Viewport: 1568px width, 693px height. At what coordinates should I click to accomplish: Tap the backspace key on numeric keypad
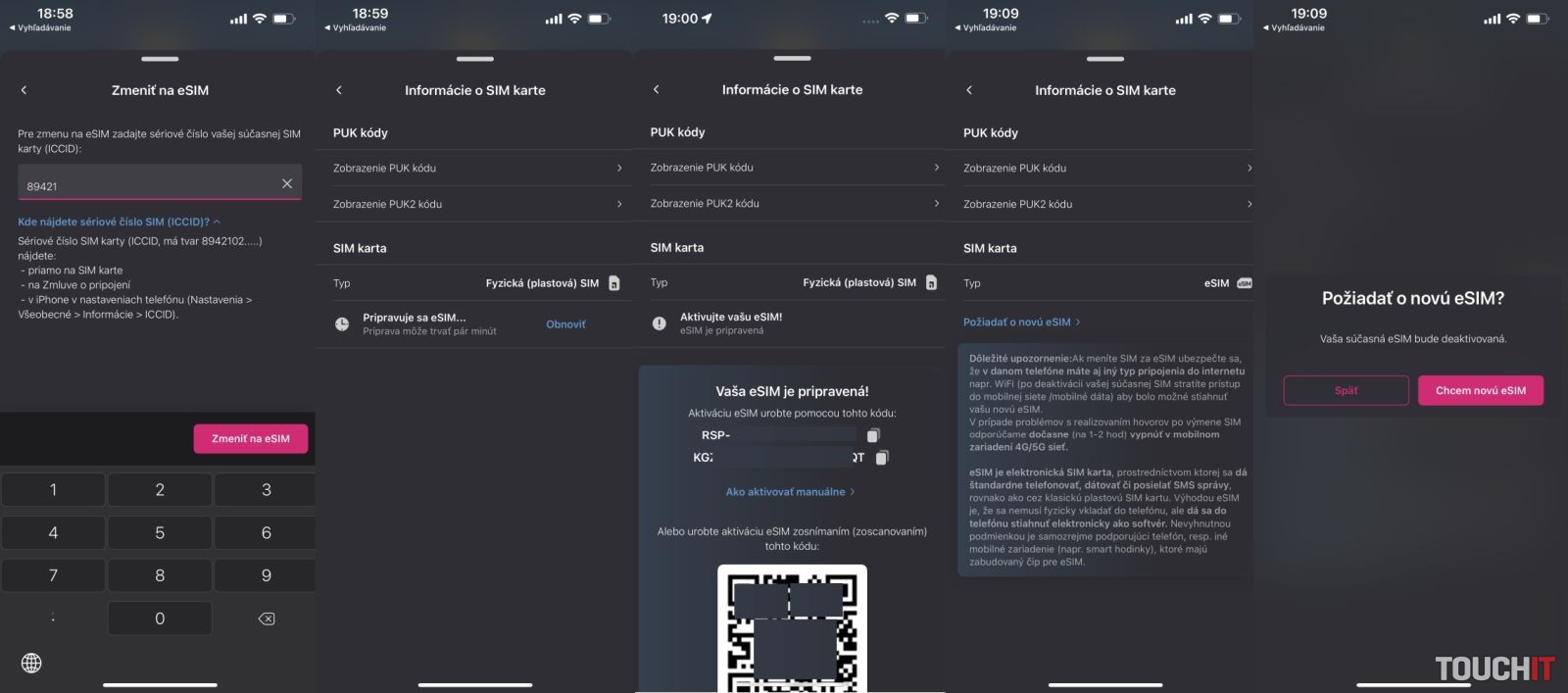click(266, 619)
